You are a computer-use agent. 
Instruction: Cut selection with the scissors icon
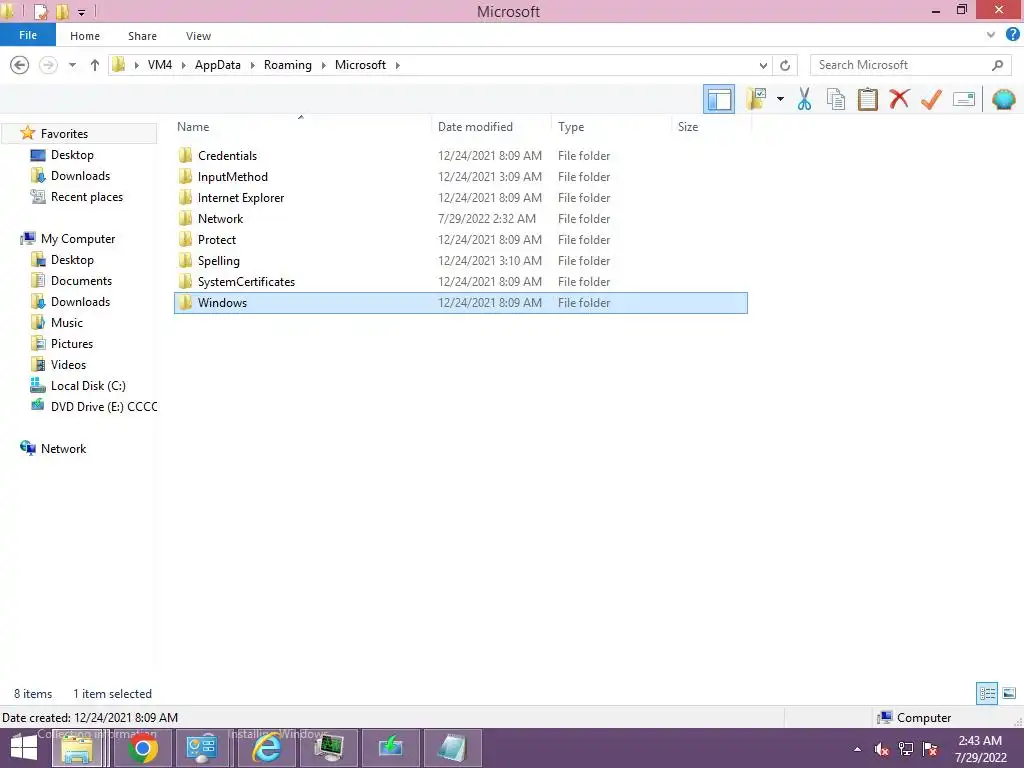pos(805,99)
